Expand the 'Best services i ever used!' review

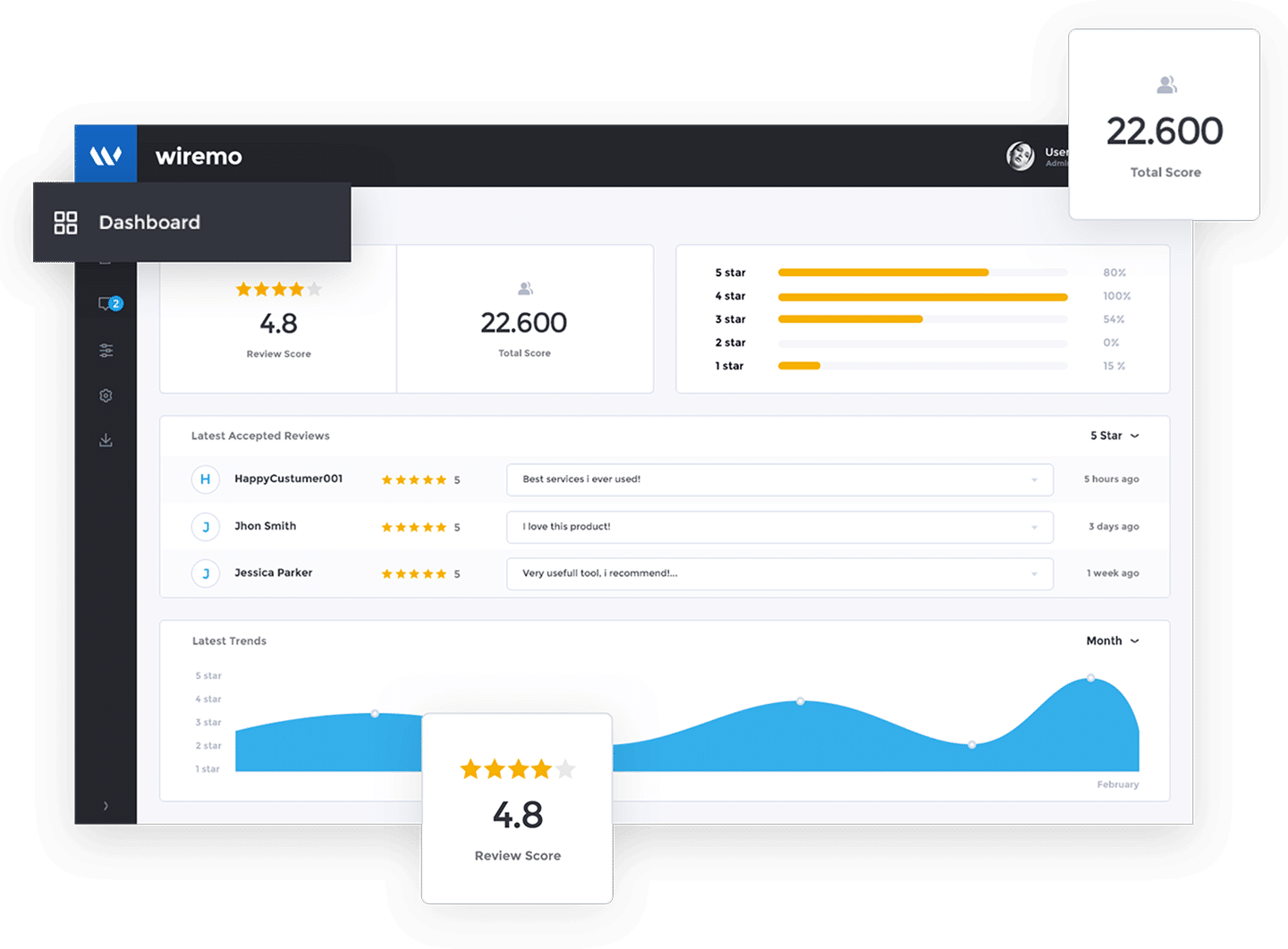pos(1034,480)
